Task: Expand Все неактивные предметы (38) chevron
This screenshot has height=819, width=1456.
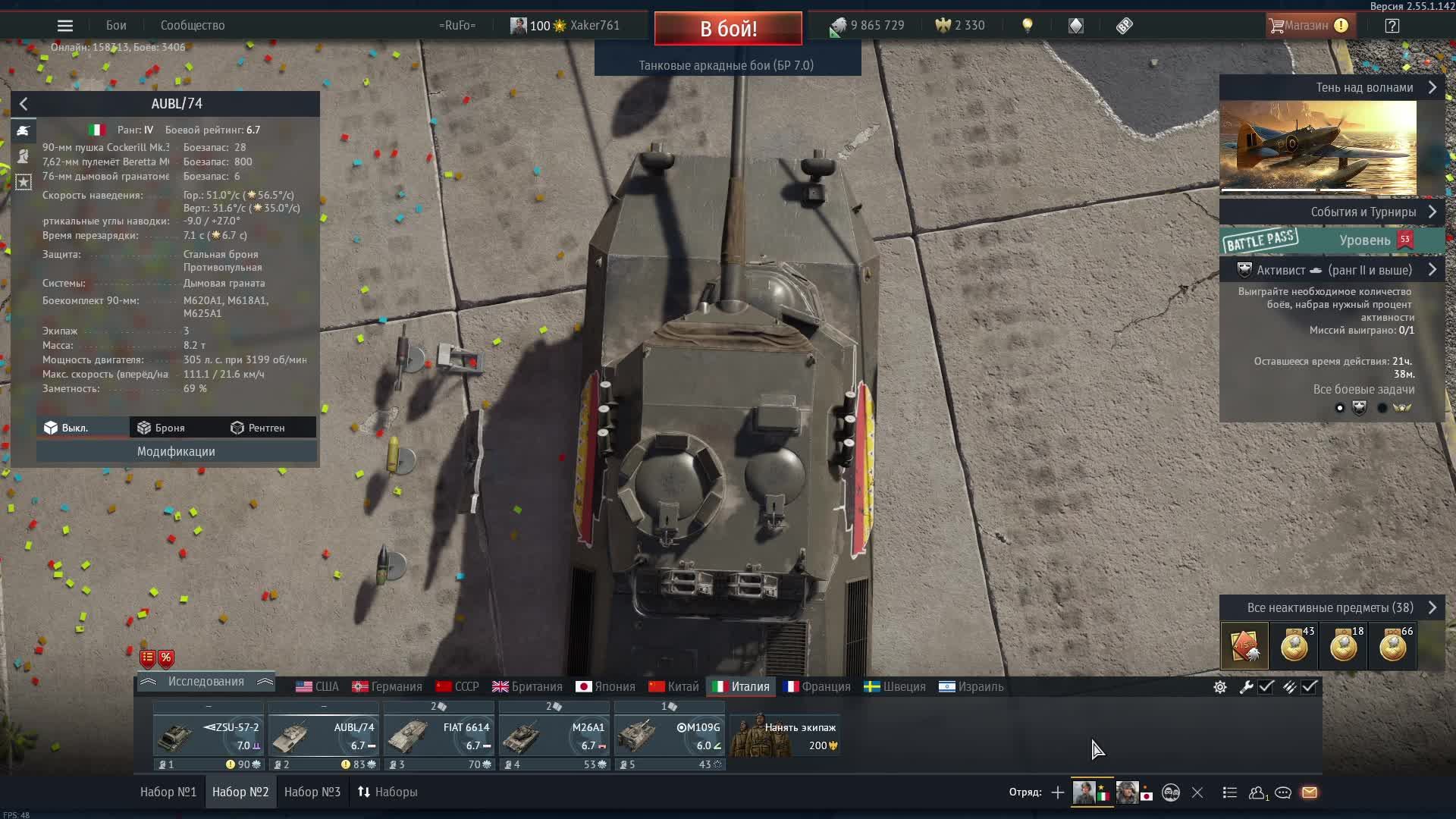Action: (1432, 607)
